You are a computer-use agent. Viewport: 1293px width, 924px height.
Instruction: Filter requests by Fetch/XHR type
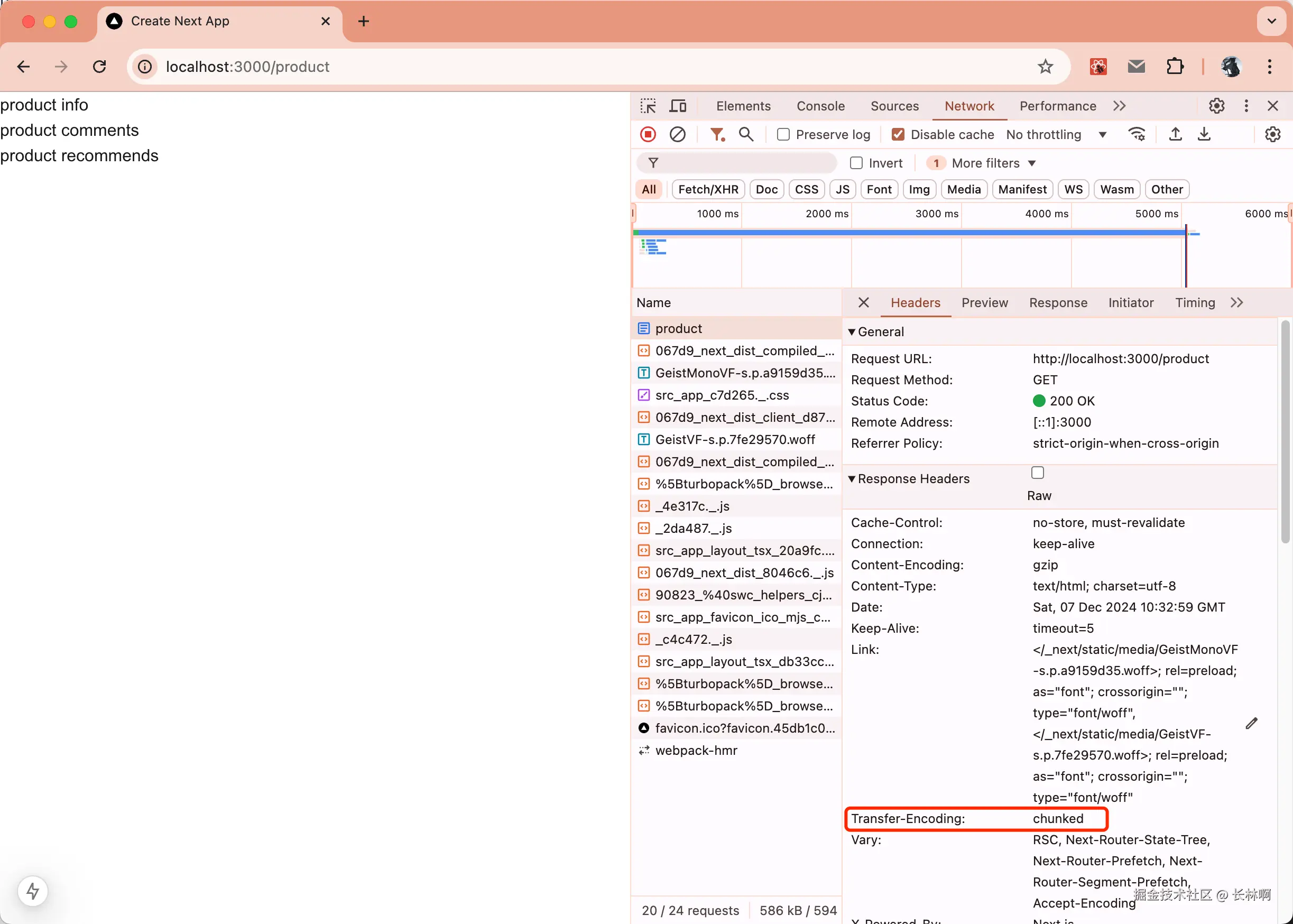708,189
